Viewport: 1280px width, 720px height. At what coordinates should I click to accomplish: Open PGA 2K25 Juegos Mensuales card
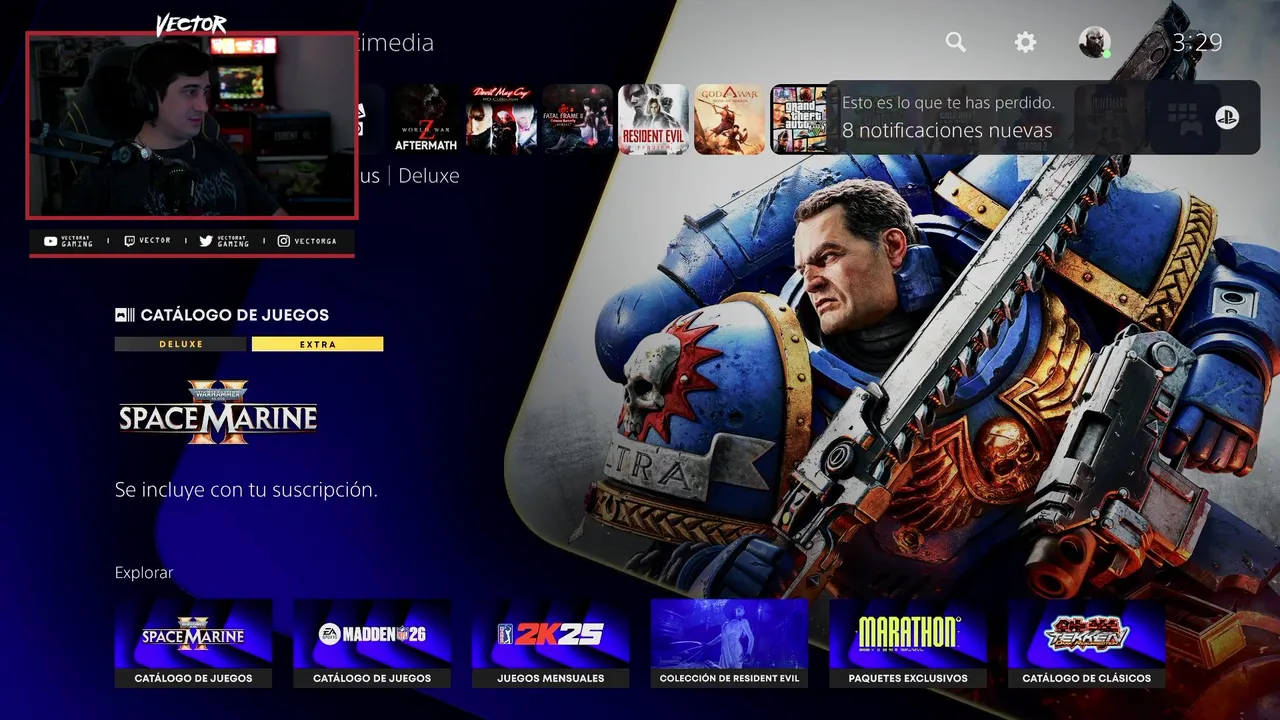pos(551,643)
